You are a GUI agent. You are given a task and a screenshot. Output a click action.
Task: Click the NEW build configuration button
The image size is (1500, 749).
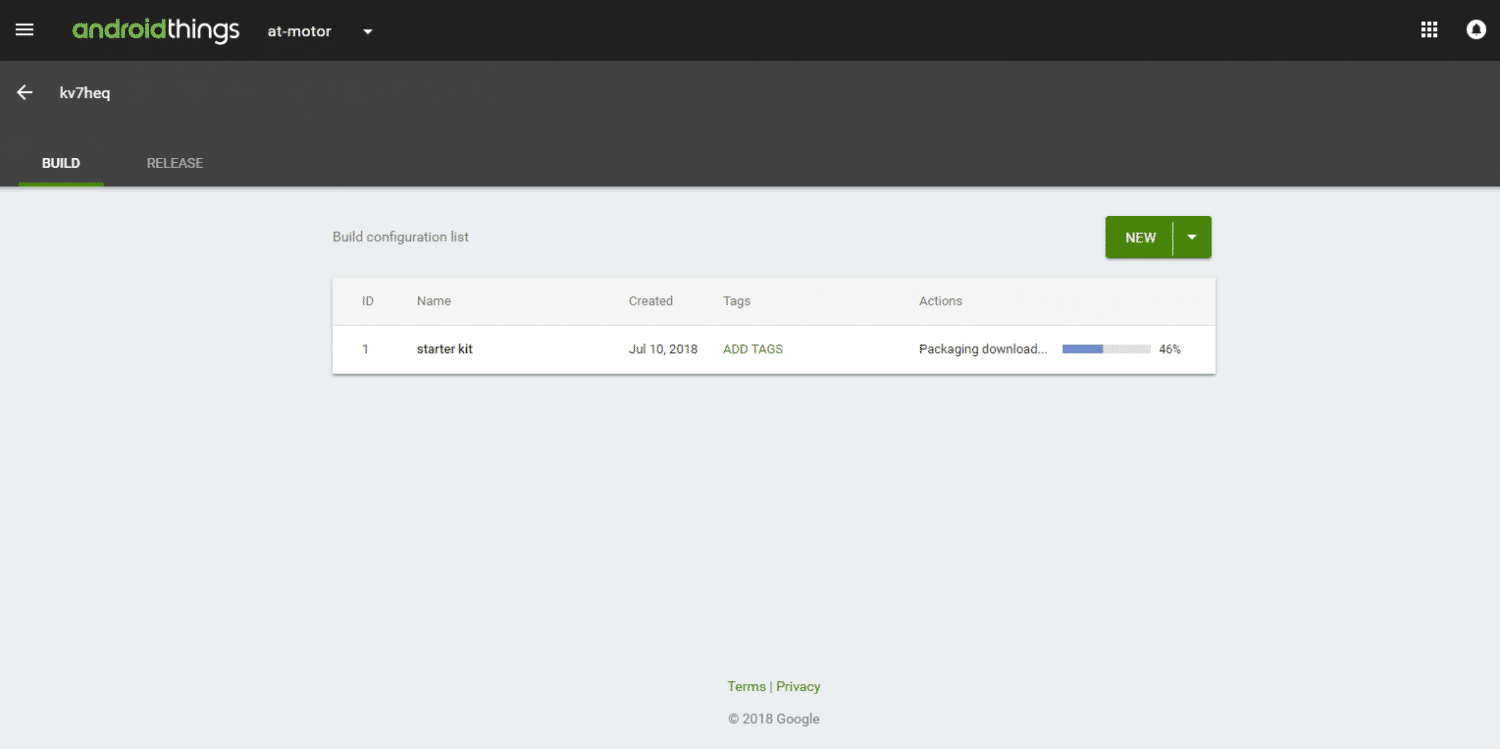pyautogui.click(x=1140, y=237)
